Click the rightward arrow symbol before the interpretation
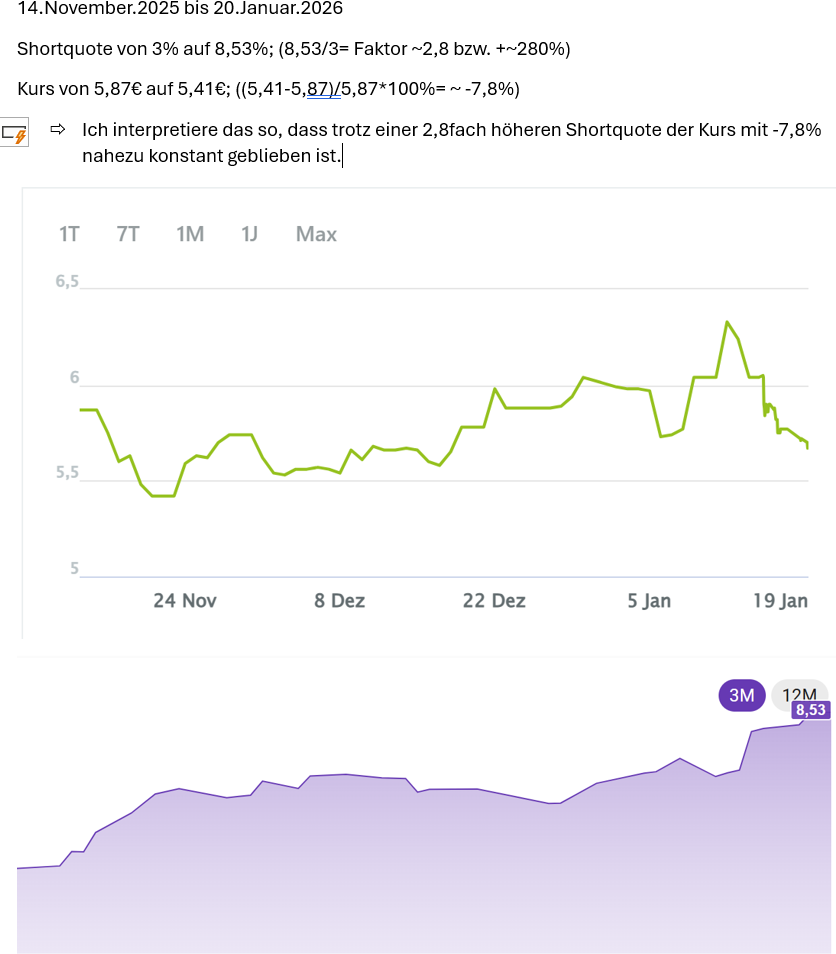Viewport: 836px width, 954px height. [x=58, y=130]
